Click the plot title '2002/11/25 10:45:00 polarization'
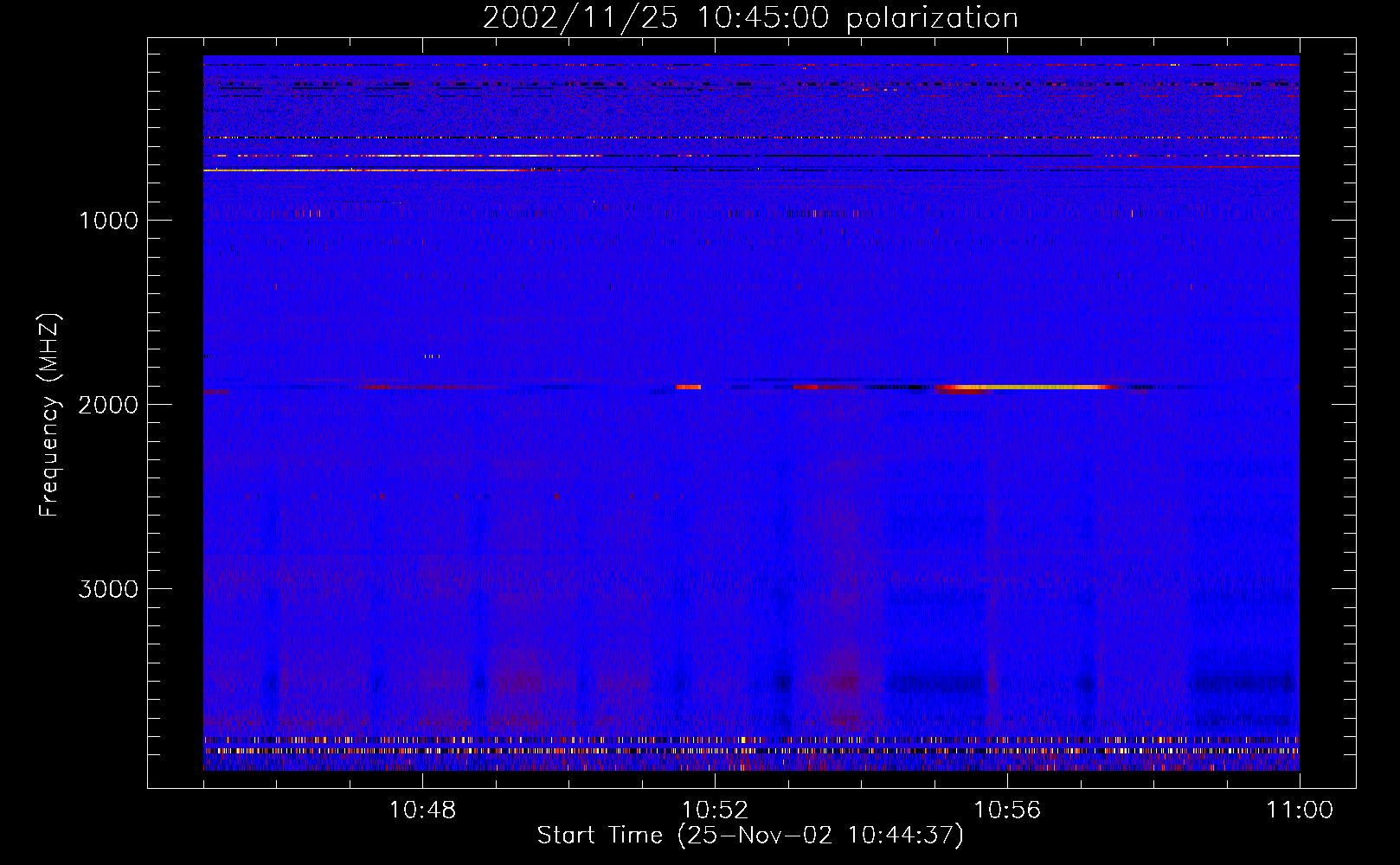The width and height of the screenshot is (1400, 865). [x=750, y=17]
